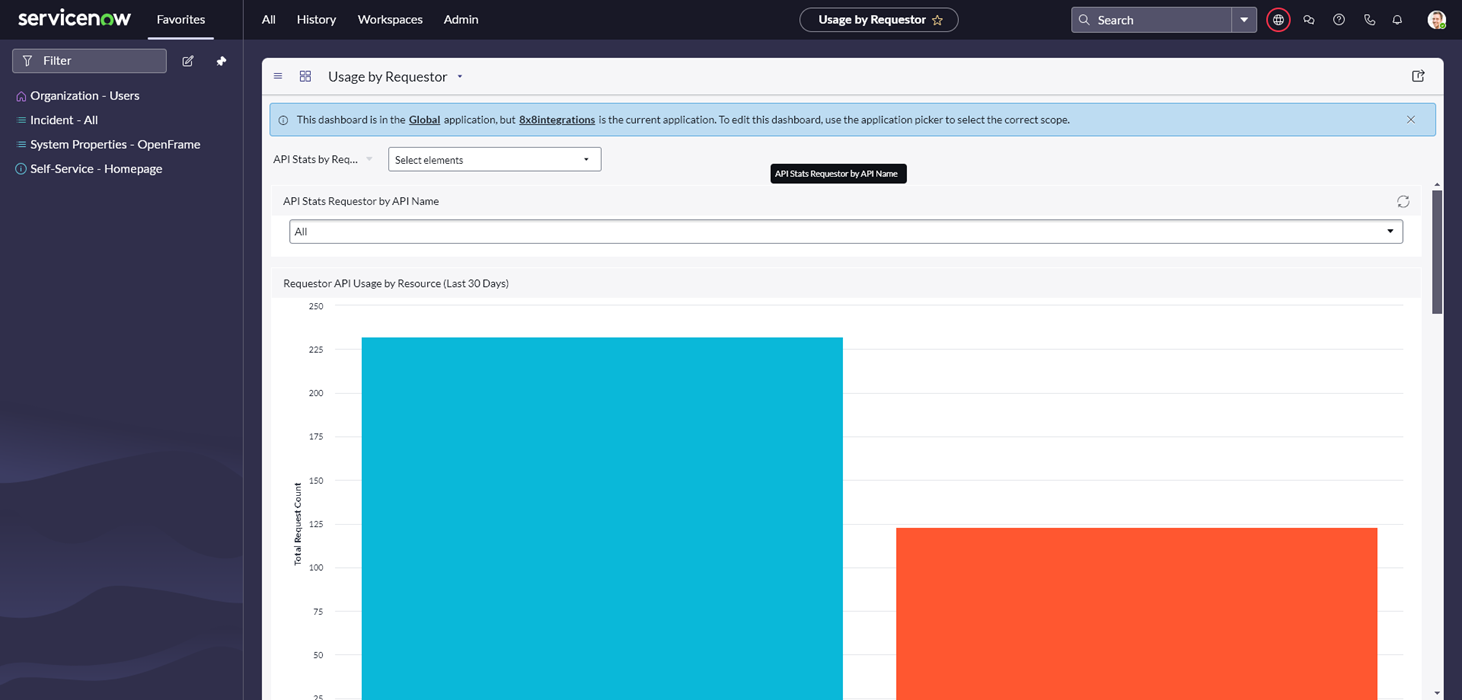The image size is (1462, 700).
Task: Open the Favorites tab
Action: (181, 19)
